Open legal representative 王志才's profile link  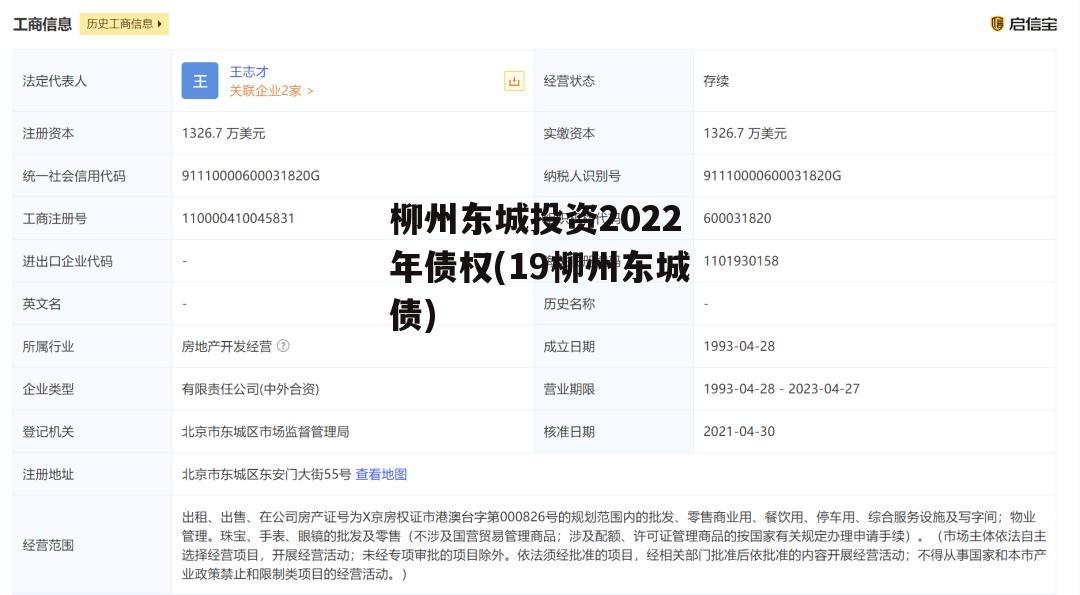[x=249, y=72]
